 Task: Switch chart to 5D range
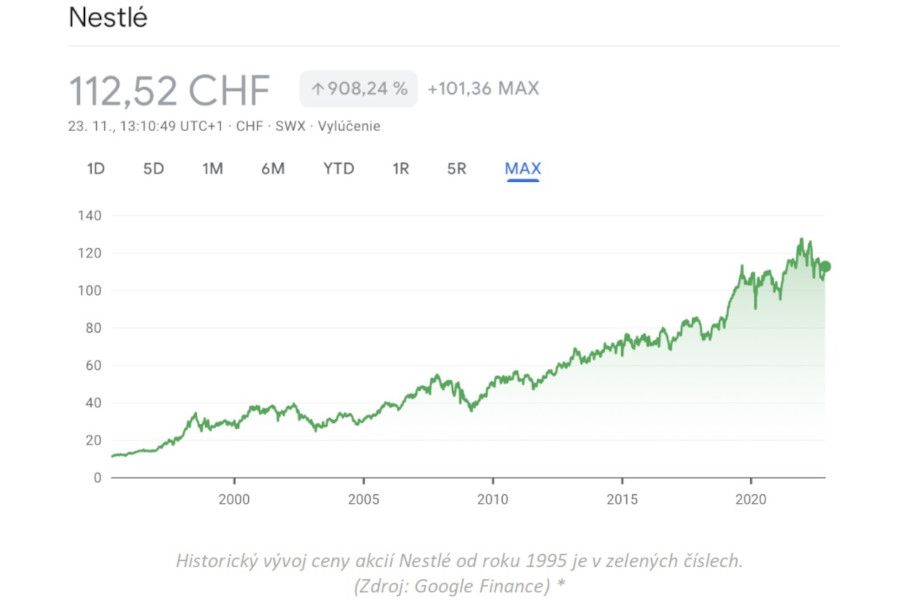153,169
